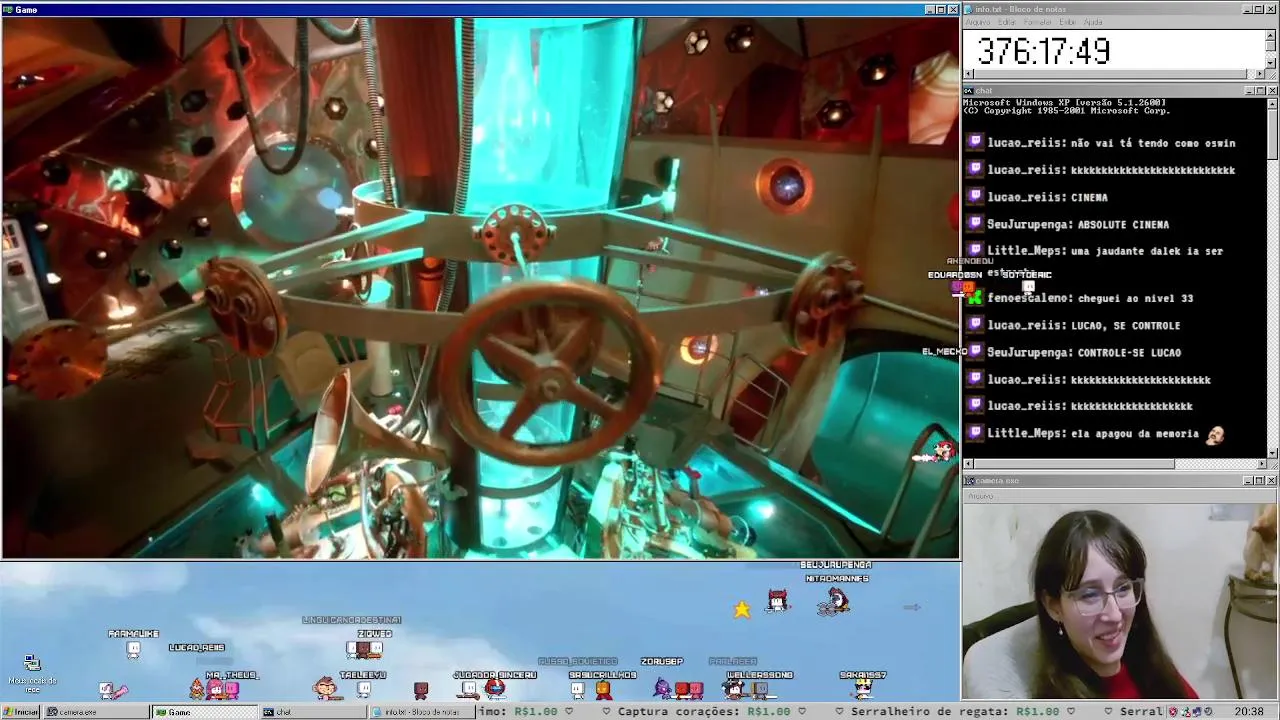Open the Arquivo menu in Notepad
The image size is (1280, 720).
[x=977, y=22]
